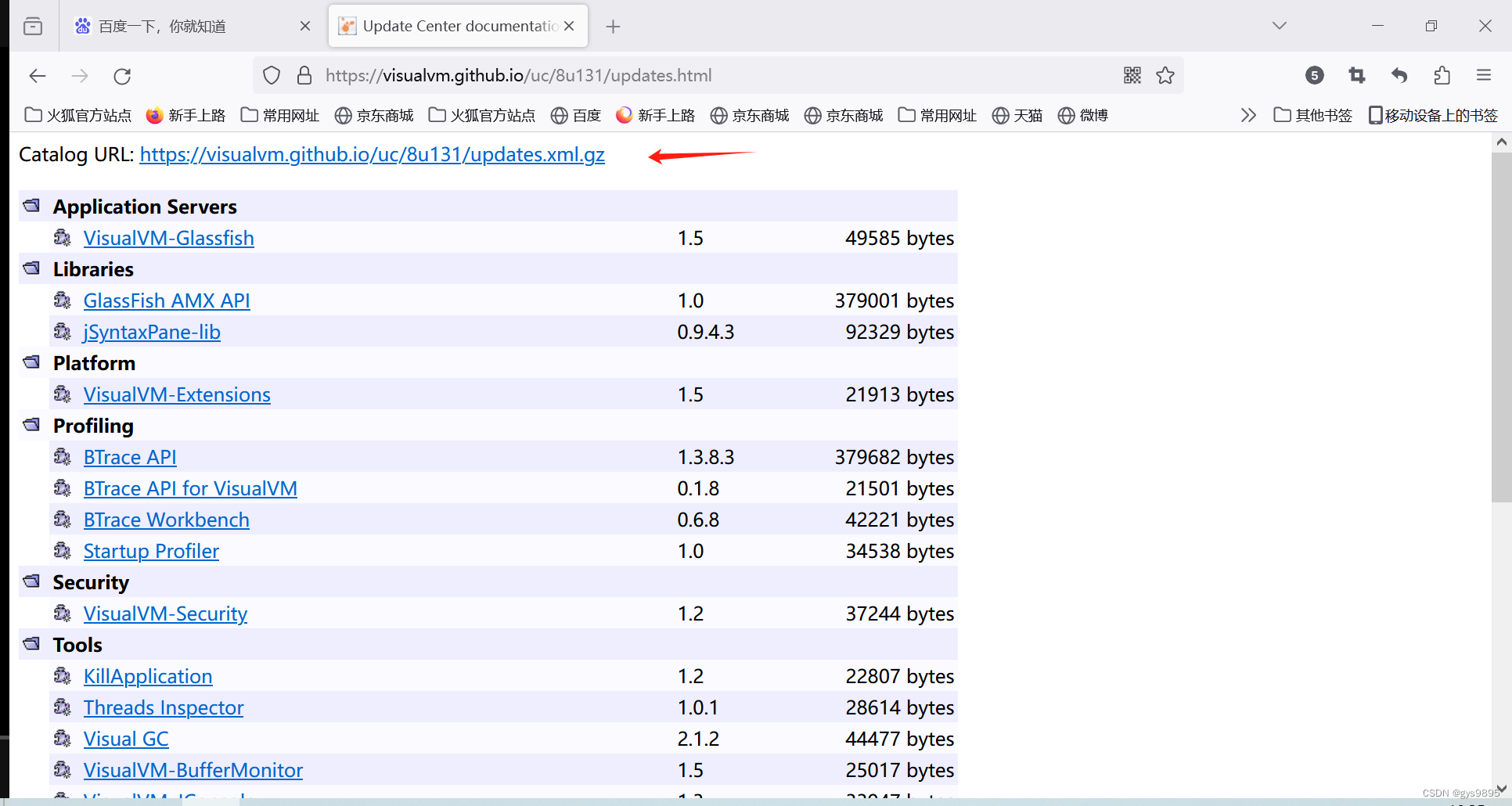The image size is (1512, 806).
Task: Click the Forward navigation arrow
Action: 80,76
